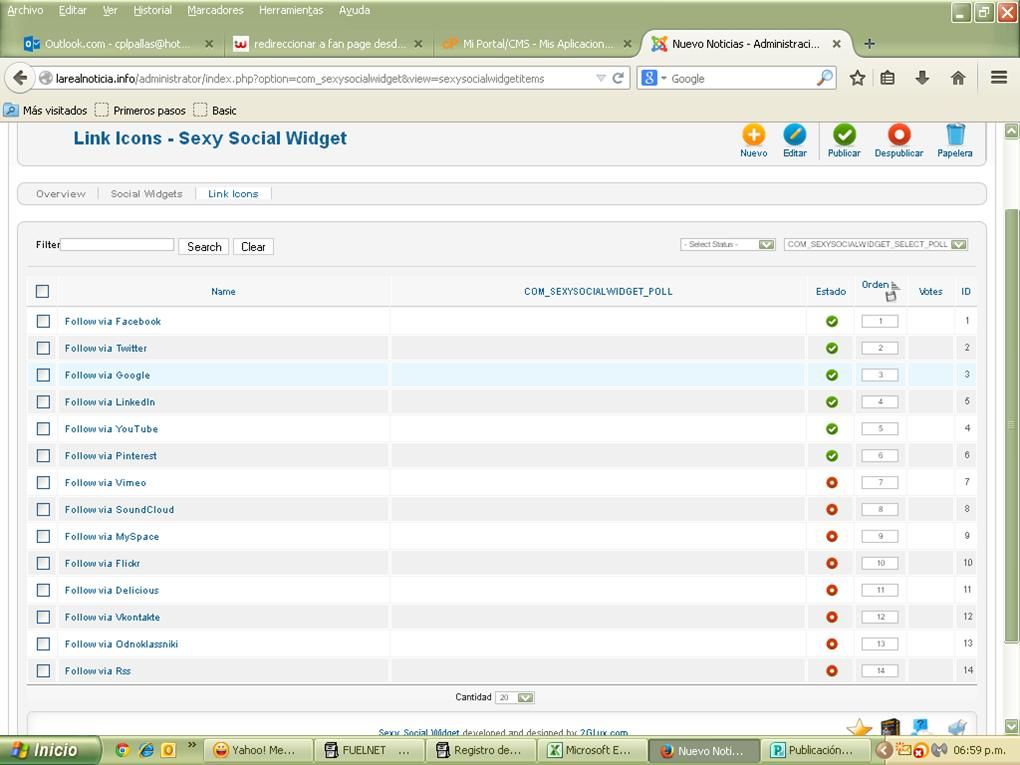This screenshot has height=765, width=1020.
Task: Open the Marcadores menu
Action: point(215,10)
